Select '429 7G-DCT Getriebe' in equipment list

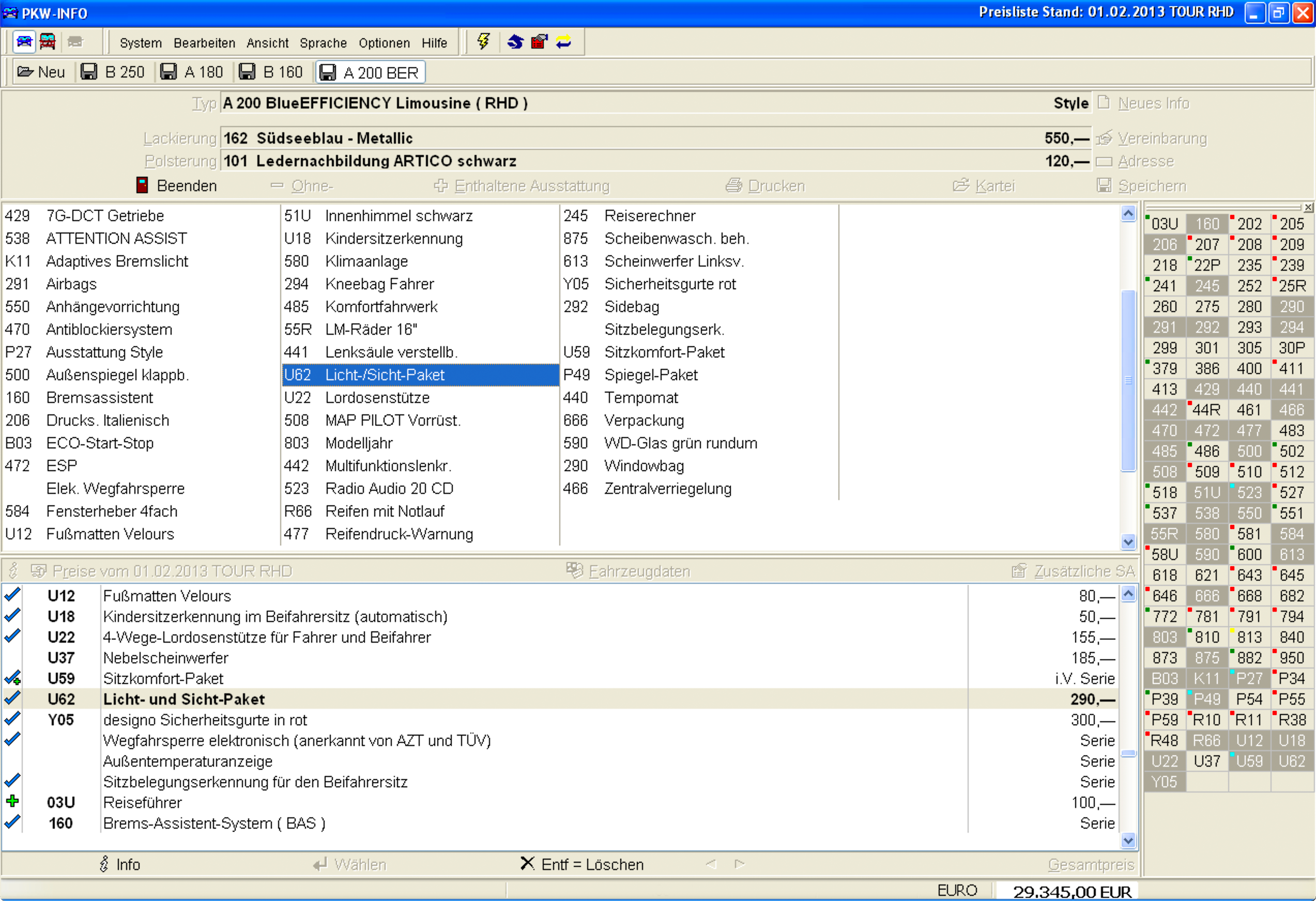coord(141,215)
